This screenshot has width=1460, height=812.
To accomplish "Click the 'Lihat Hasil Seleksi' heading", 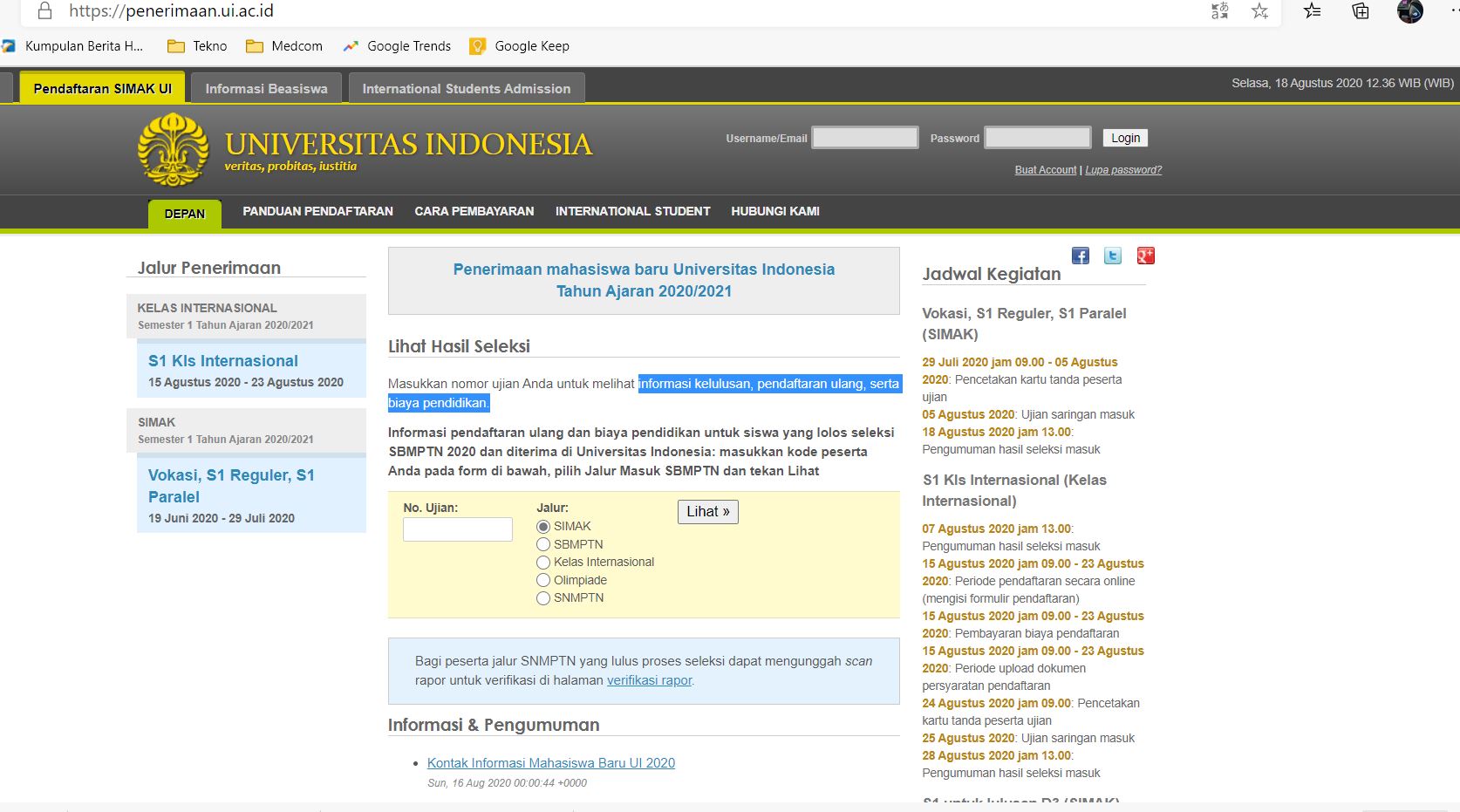I will click(459, 346).
